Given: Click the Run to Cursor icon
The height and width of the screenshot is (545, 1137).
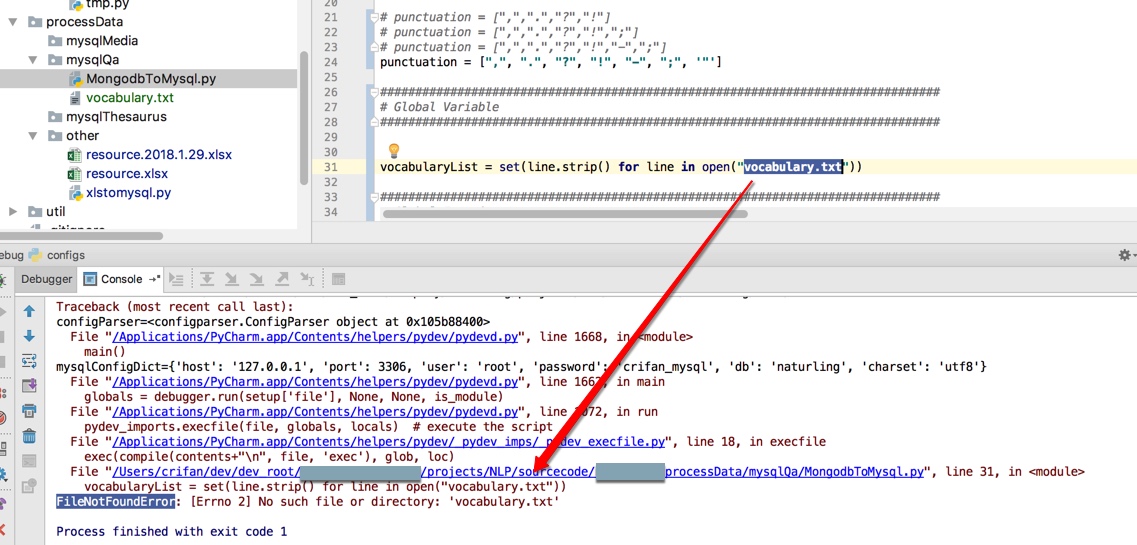Looking at the screenshot, I should pos(307,279).
